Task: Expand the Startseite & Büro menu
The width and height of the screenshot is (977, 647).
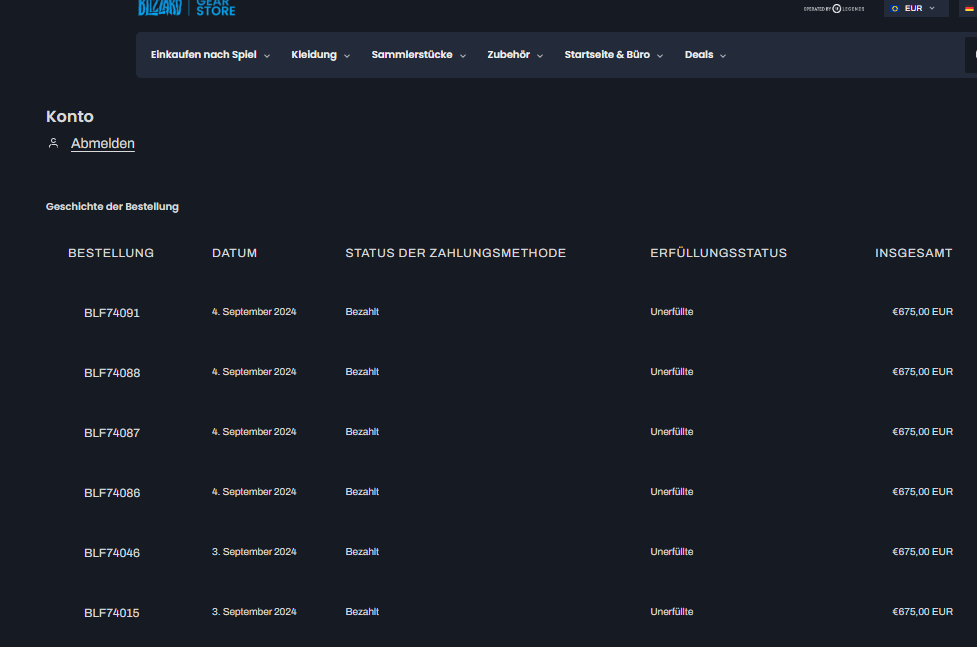Action: 613,55
